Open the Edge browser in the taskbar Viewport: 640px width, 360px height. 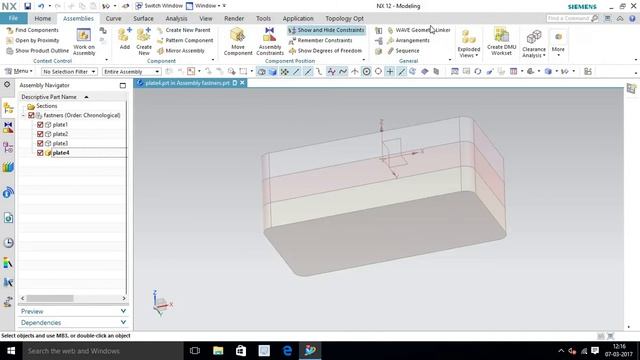tap(287, 351)
